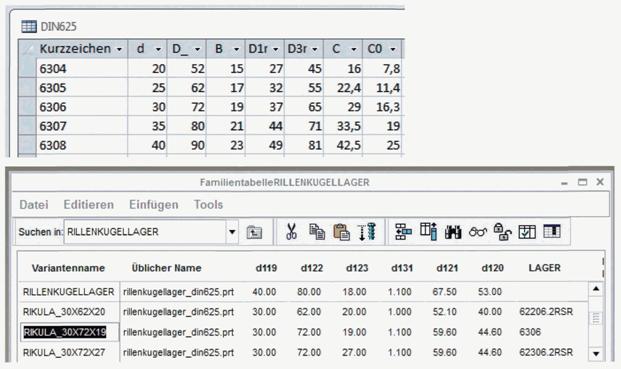Click the 42,5 cell in C column

(x=343, y=145)
